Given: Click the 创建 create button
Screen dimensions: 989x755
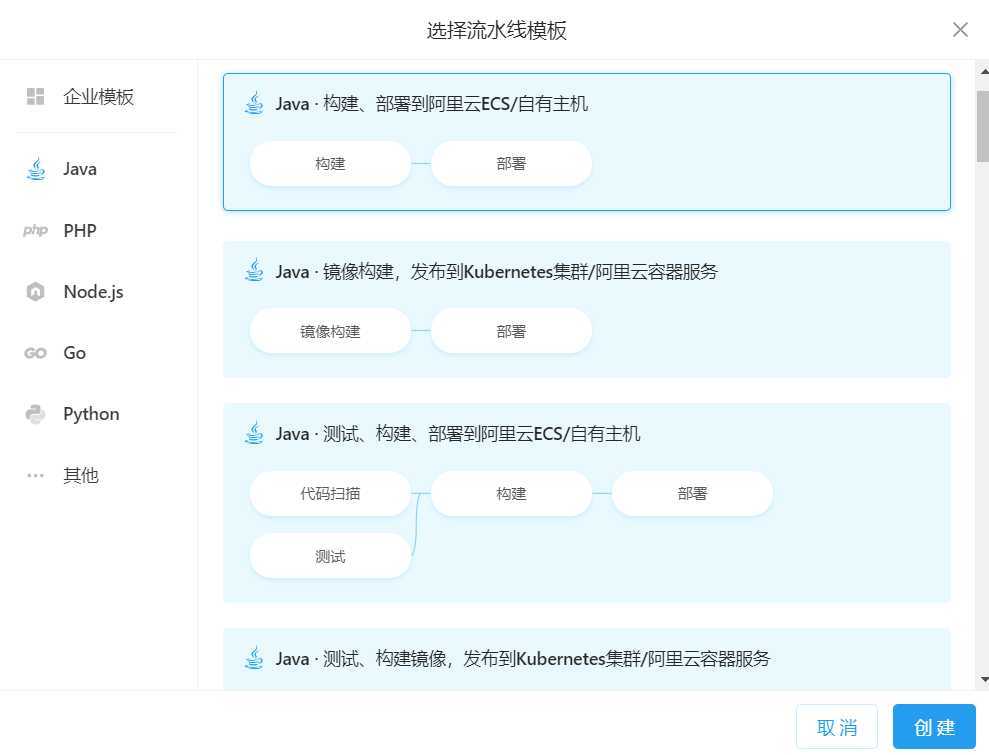Looking at the screenshot, I should [934, 727].
